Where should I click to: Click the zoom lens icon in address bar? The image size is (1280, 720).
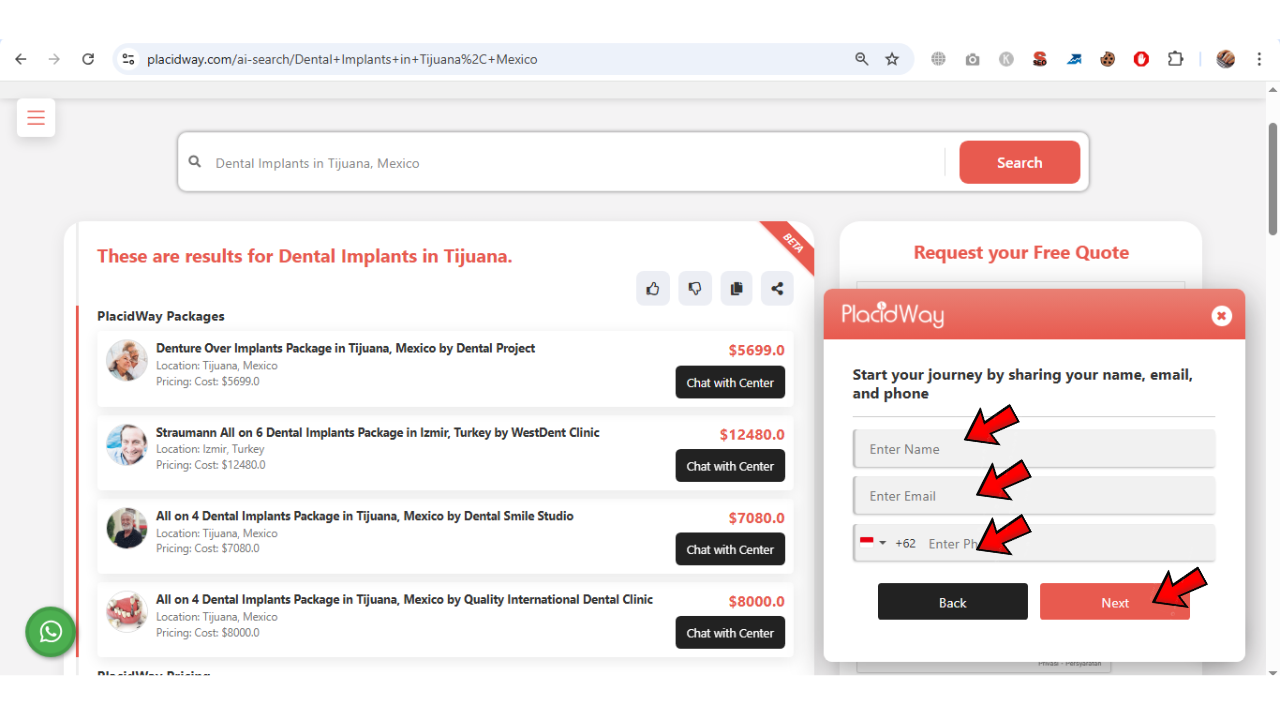coord(861,59)
